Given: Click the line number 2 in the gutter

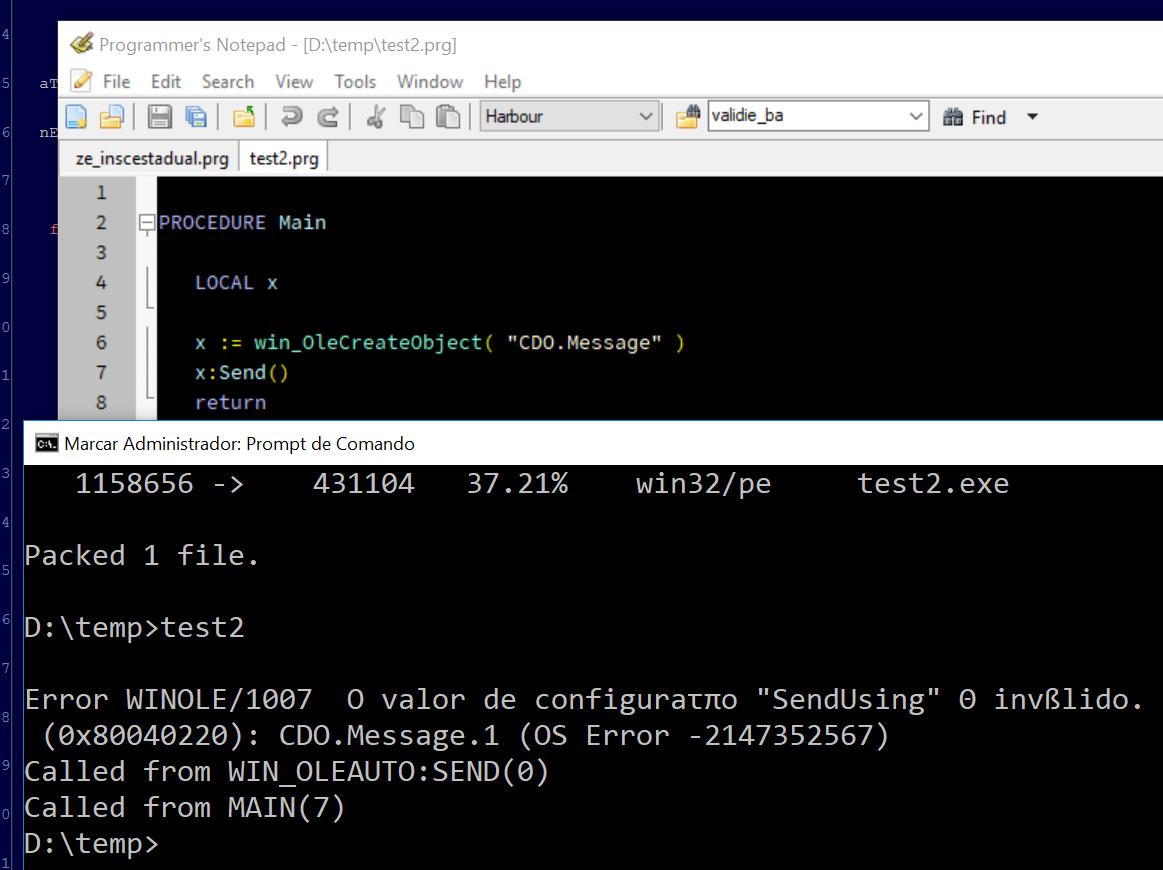Looking at the screenshot, I should pos(101,223).
